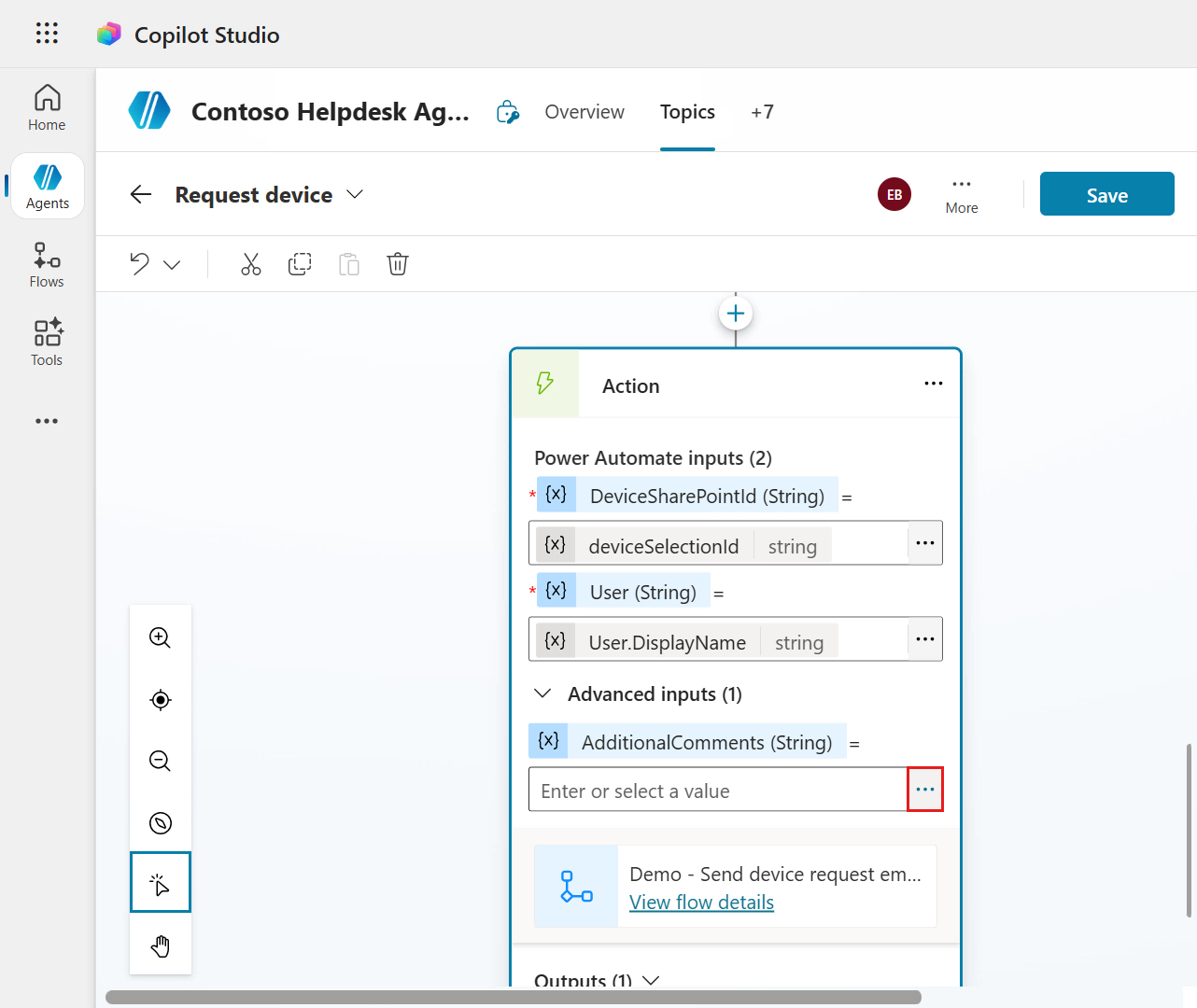This screenshot has width=1197, height=1008.
Task: Open the Flows sidebar section
Action: [x=47, y=265]
